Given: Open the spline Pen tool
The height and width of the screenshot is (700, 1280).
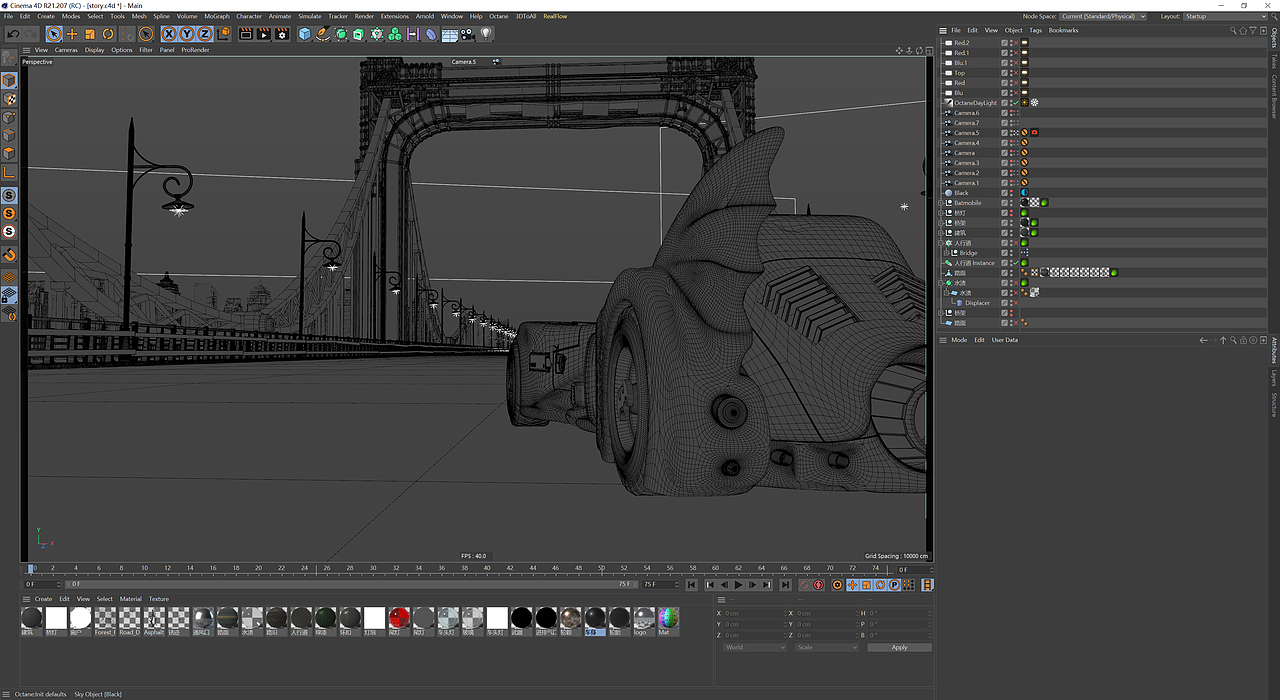Looking at the screenshot, I should 323,34.
